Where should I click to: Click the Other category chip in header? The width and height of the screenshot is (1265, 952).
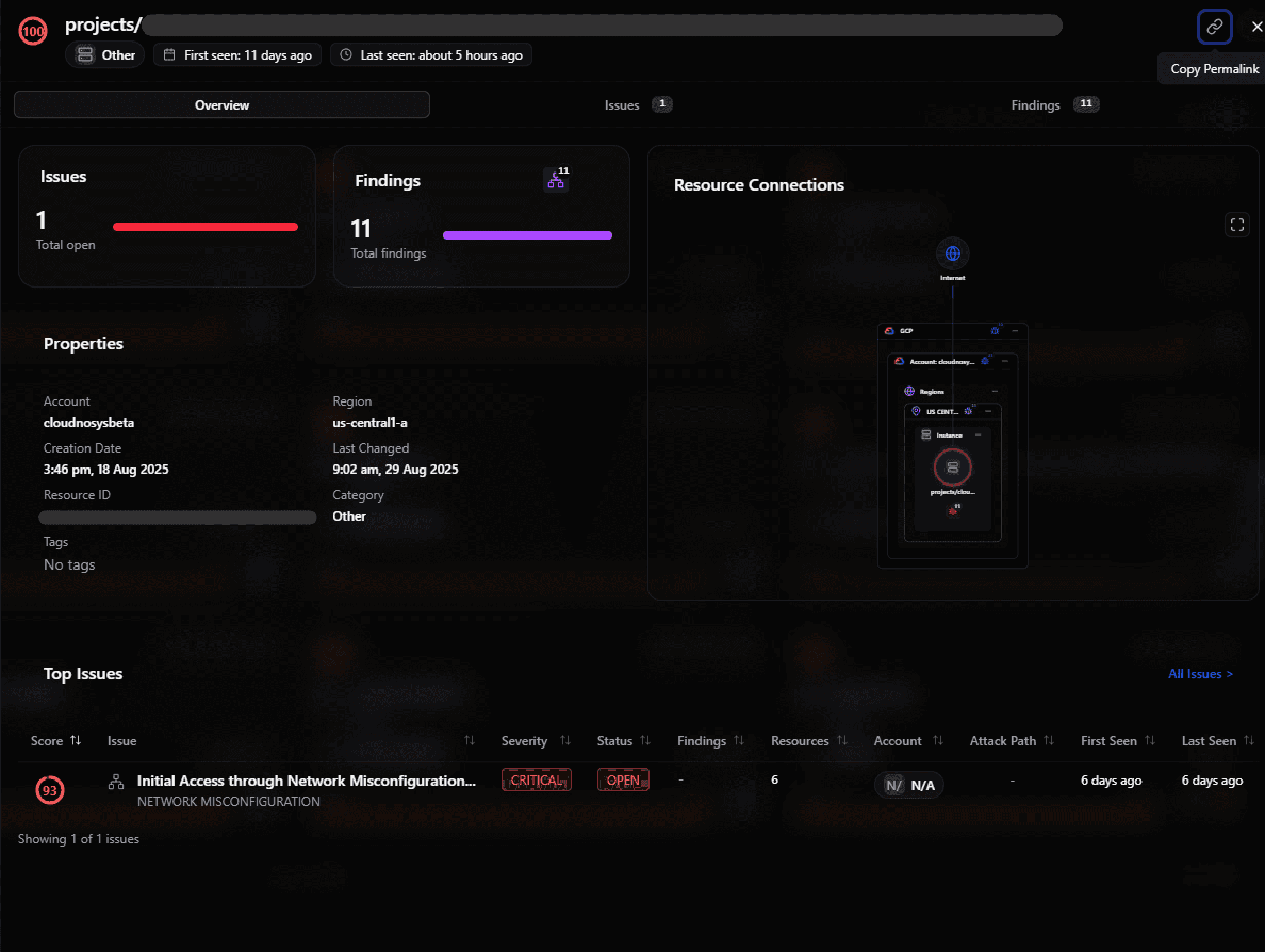[x=105, y=55]
